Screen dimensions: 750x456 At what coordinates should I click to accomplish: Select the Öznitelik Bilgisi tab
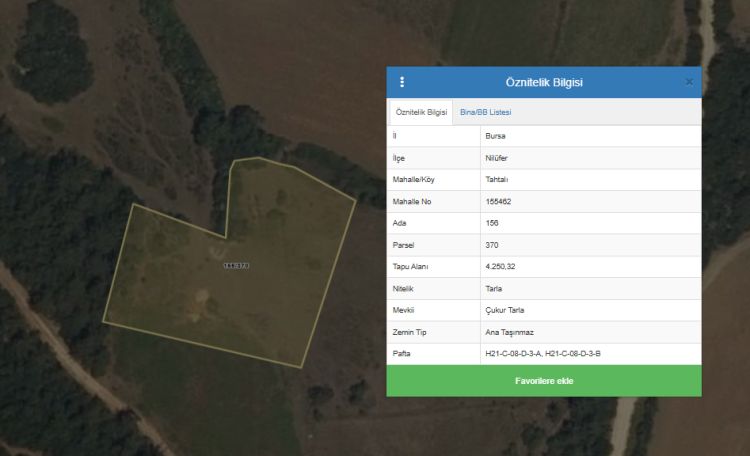(421, 112)
